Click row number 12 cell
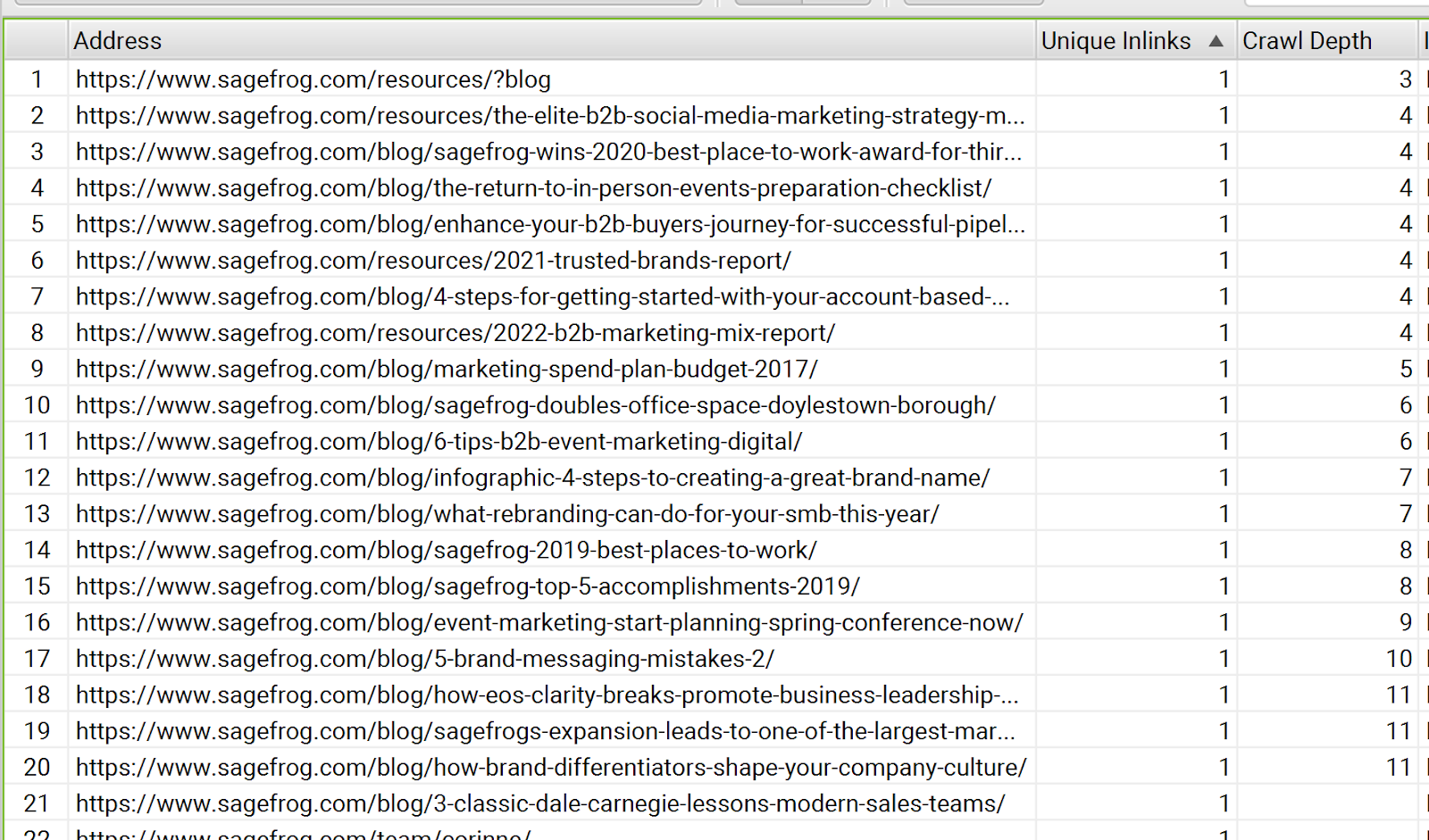 point(37,478)
